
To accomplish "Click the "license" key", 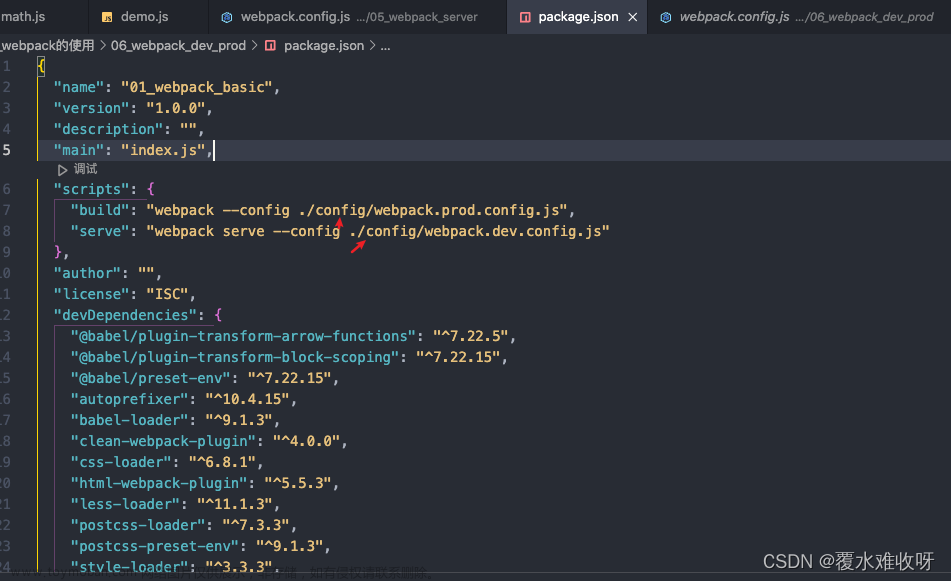I will 92,294.
